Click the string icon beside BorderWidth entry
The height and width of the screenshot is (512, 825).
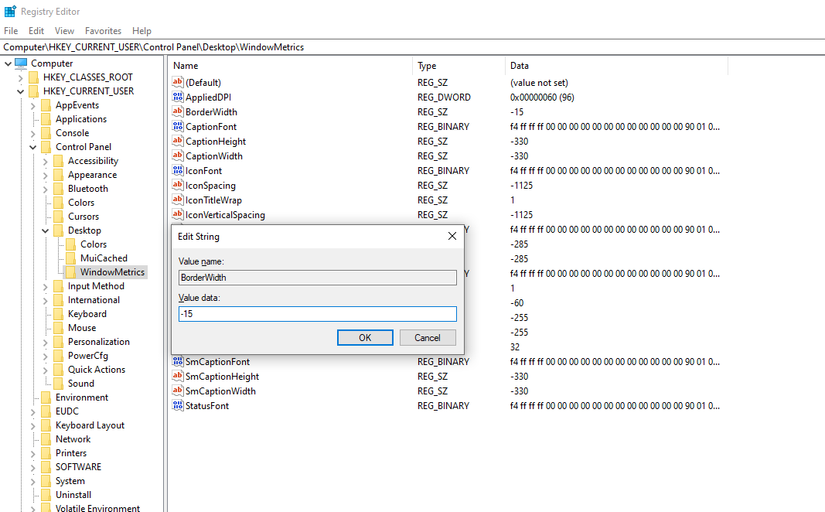tap(178, 112)
